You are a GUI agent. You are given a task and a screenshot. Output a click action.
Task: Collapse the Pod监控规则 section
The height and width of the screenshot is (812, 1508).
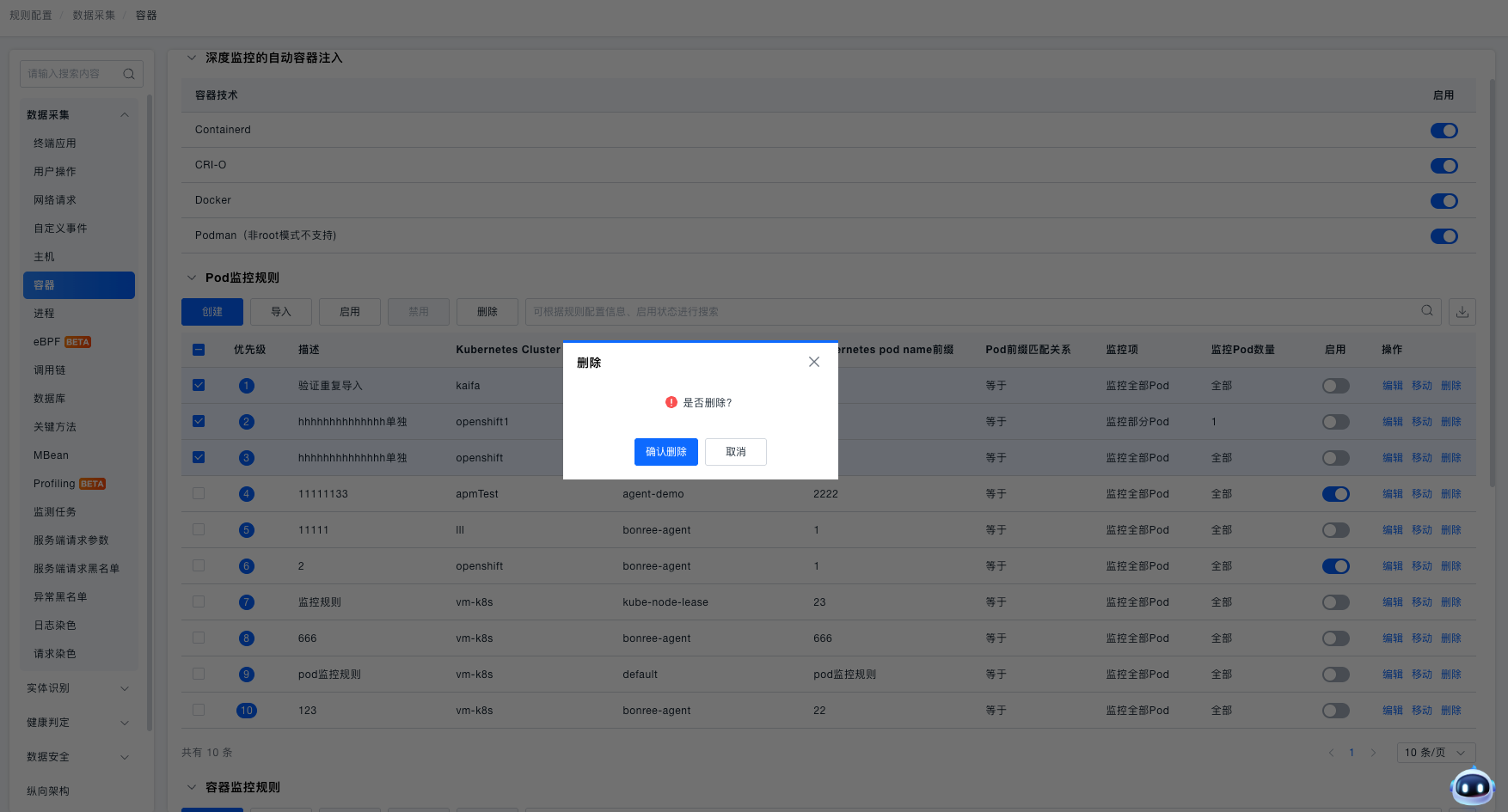pos(192,278)
